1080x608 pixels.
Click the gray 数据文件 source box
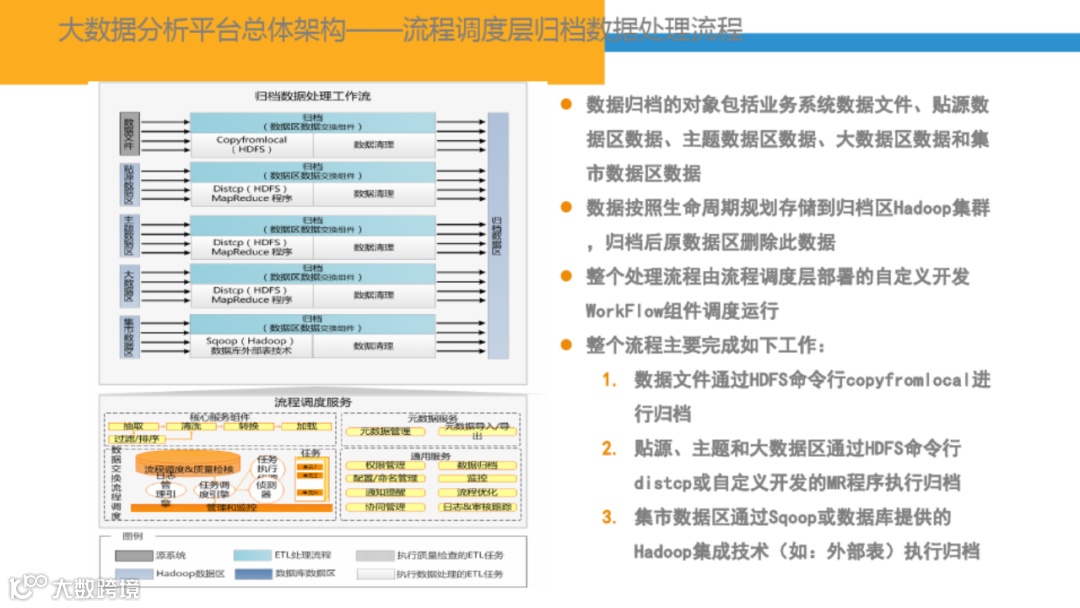pyautogui.click(x=129, y=133)
